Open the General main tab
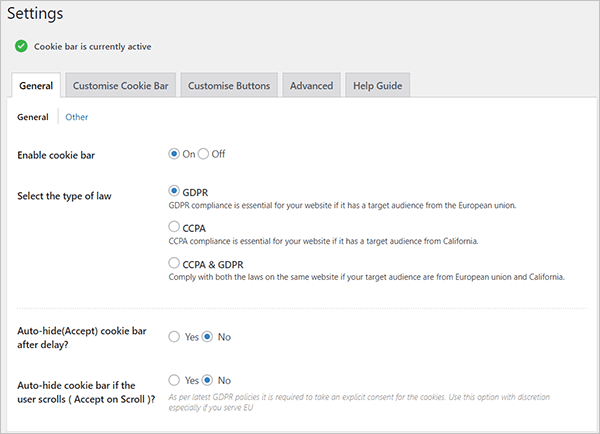The width and height of the screenshot is (600, 434). [36, 85]
